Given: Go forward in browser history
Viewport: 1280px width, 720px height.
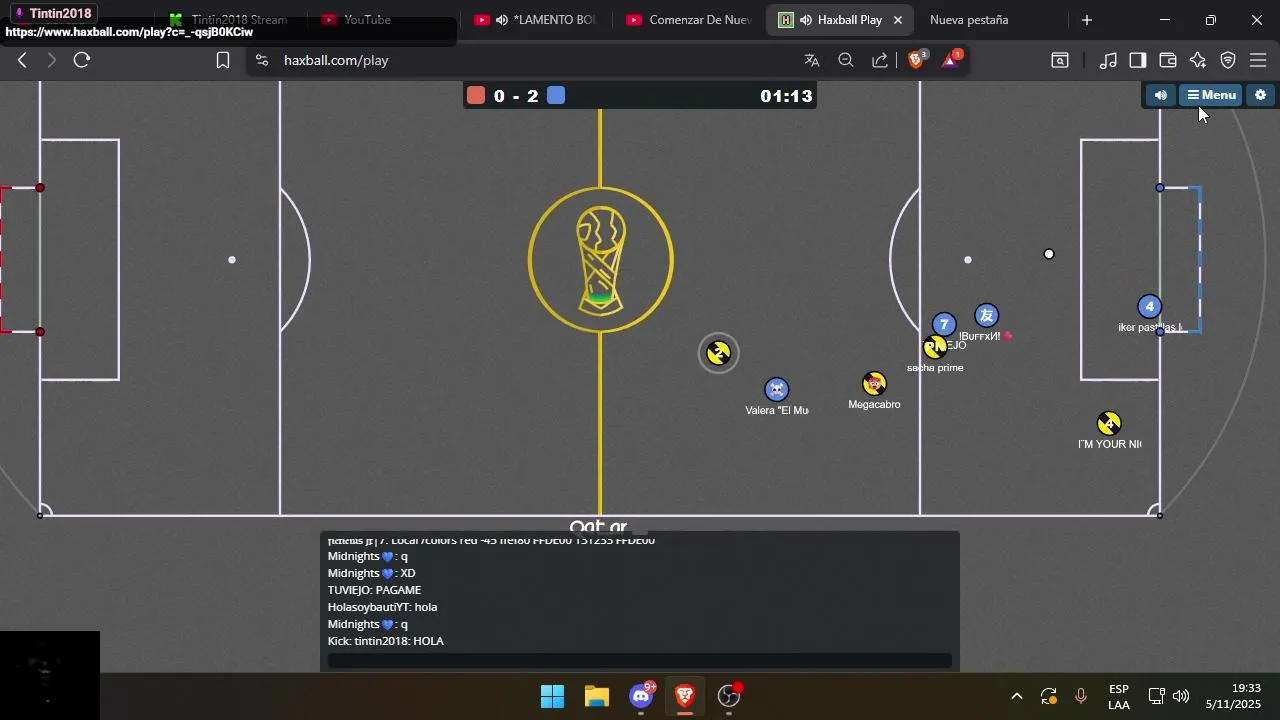Looking at the screenshot, I should tap(51, 60).
